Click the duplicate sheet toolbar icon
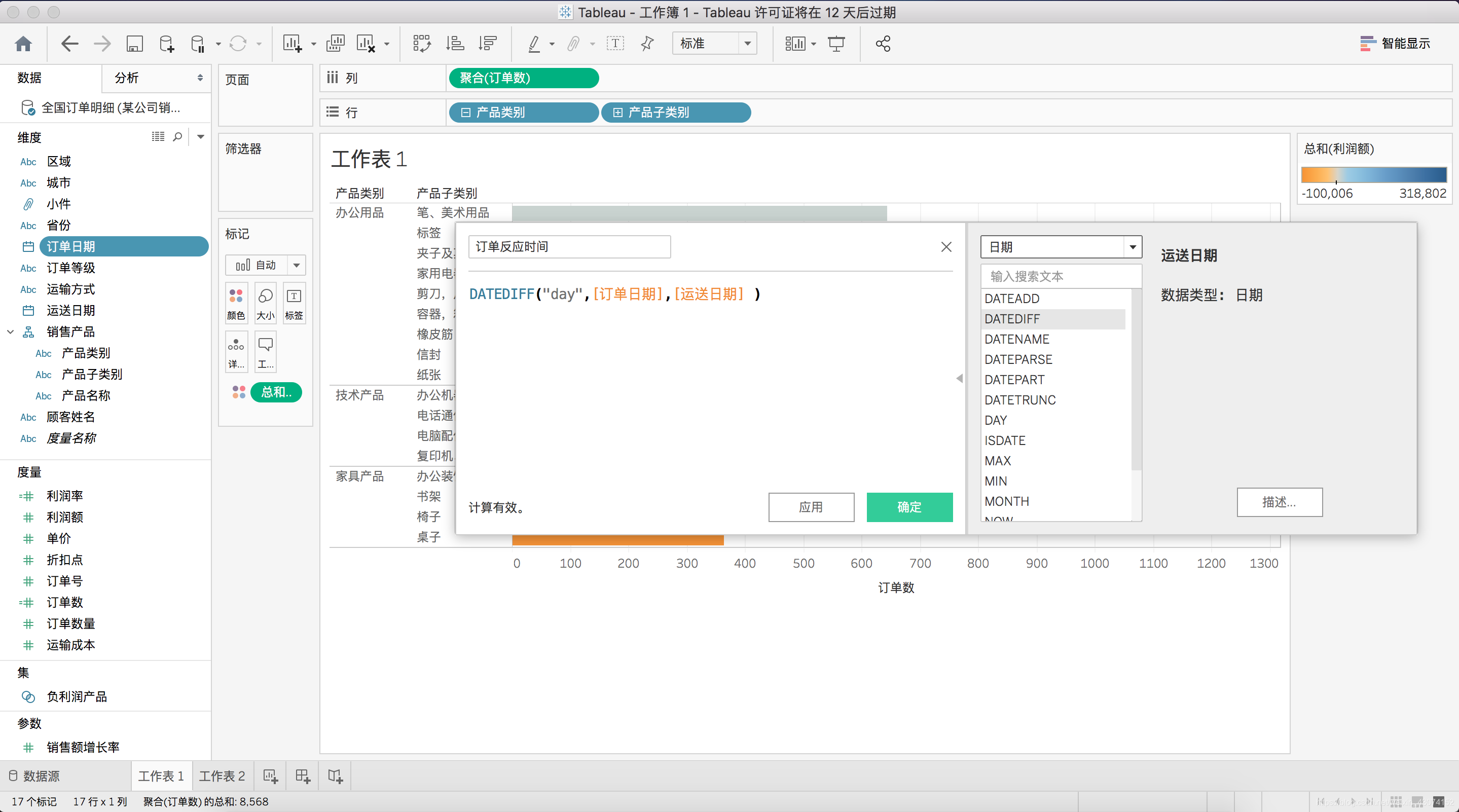The image size is (1459, 812). tap(335, 44)
